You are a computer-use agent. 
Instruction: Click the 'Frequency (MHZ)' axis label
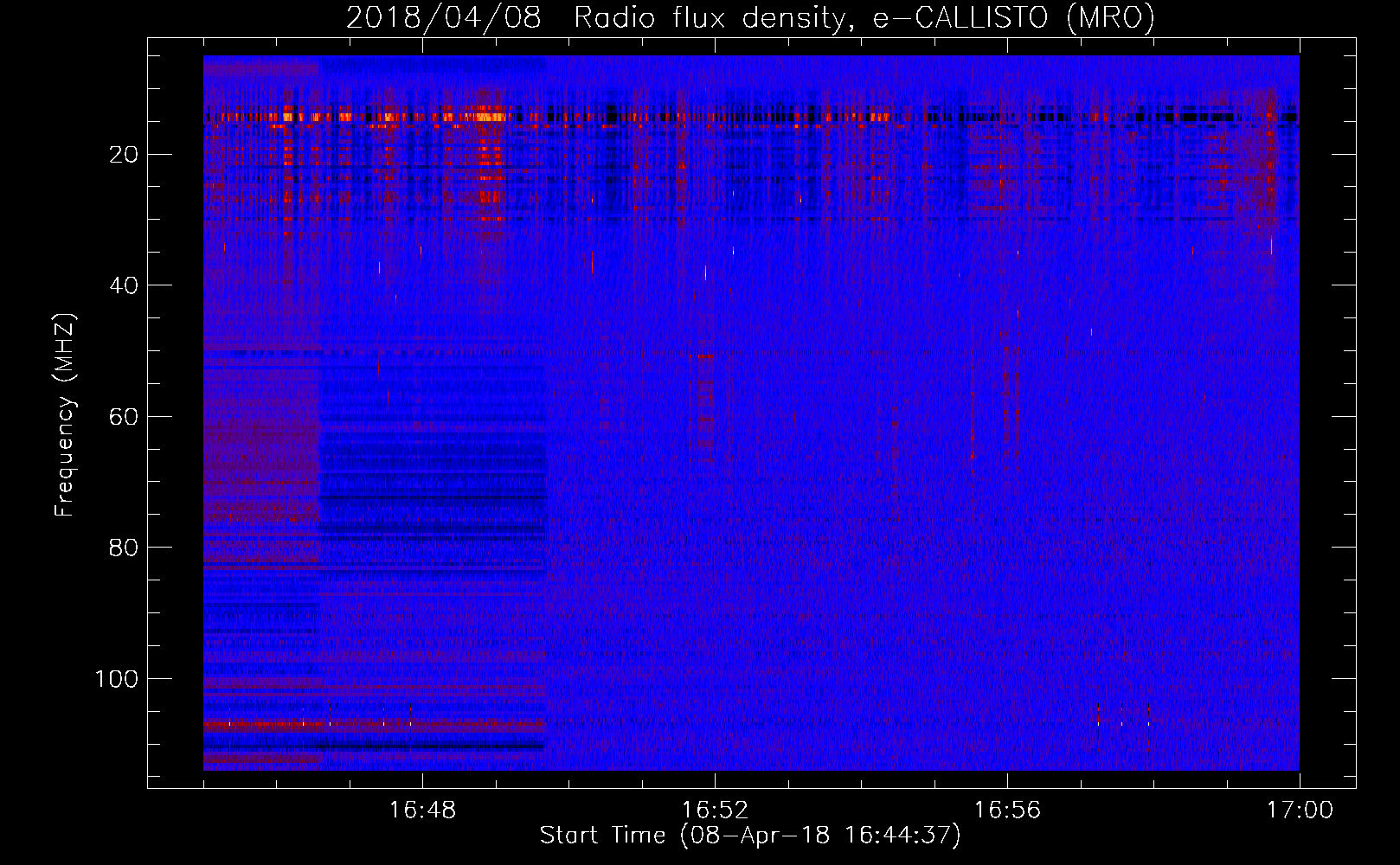point(65,415)
